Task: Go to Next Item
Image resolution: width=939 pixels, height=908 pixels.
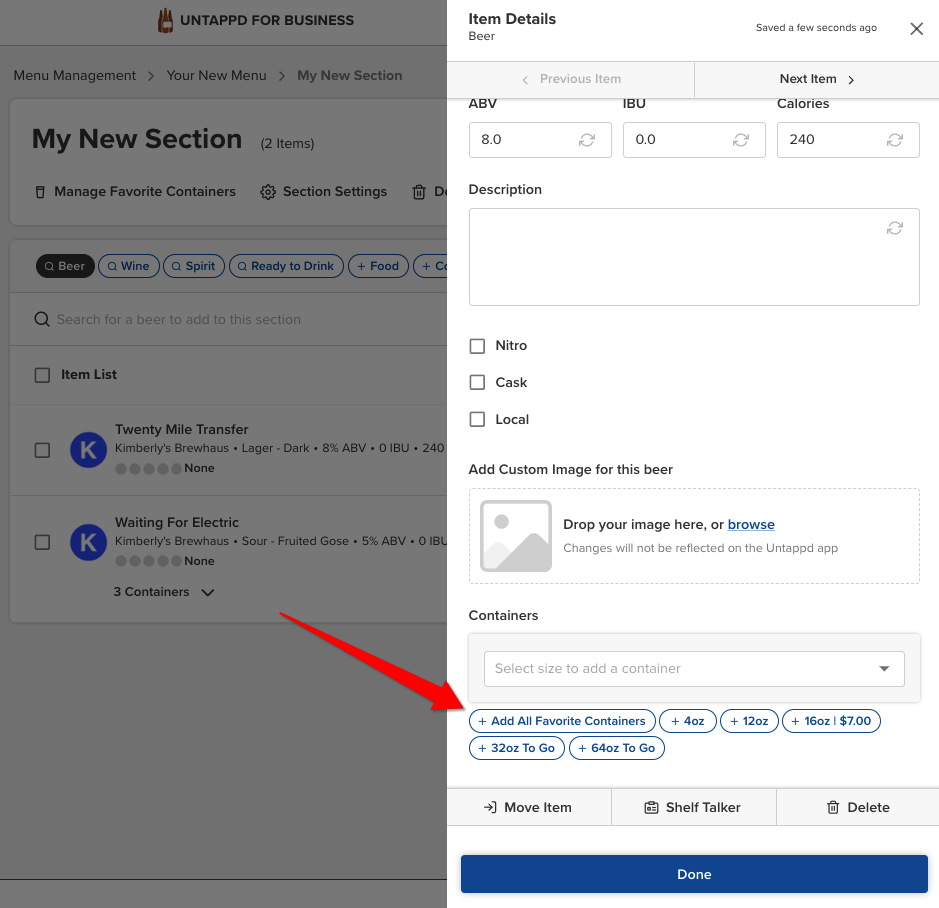Action: coord(817,79)
